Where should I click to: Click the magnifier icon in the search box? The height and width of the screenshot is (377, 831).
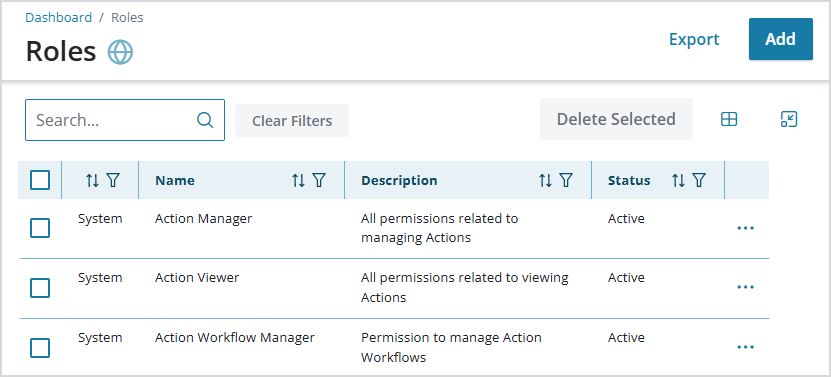point(205,120)
